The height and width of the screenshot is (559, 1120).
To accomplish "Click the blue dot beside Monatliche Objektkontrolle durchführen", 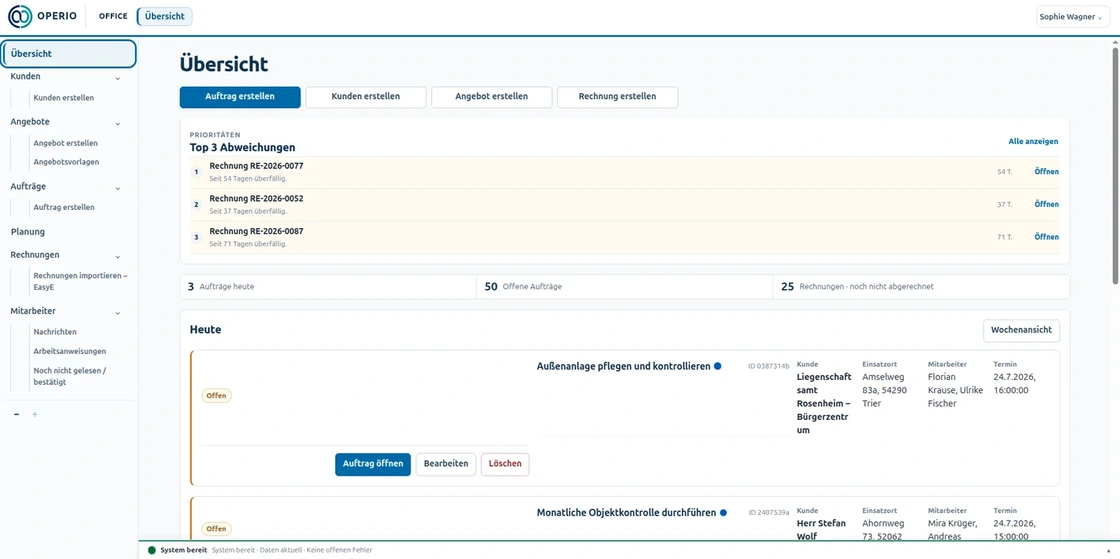I will coord(723,513).
